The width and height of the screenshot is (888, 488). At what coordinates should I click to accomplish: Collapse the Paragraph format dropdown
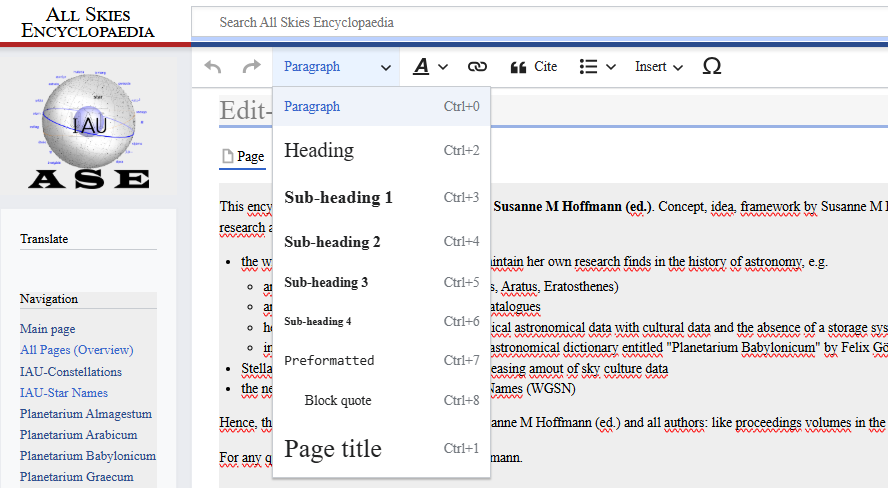click(x=336, y=67)
